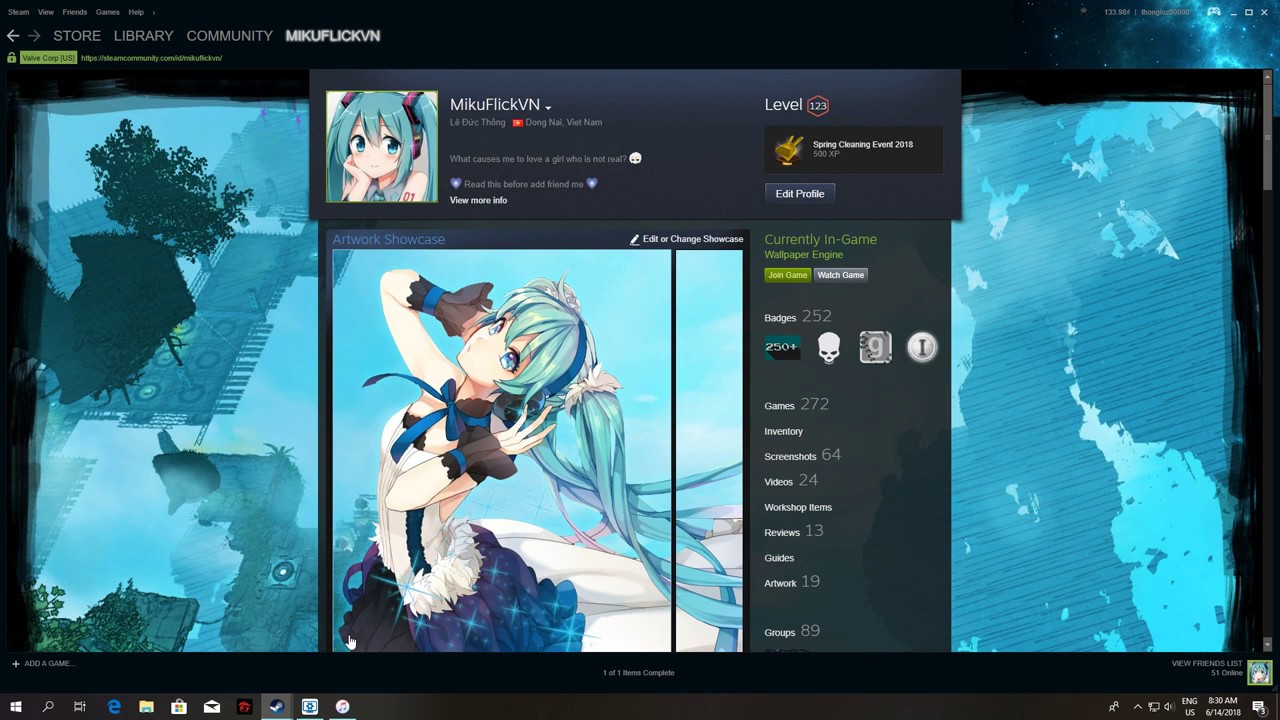This screenshot has width=1280, height=720.
Task: Open Windows search from the taskbar
Action: coord(47,707)
